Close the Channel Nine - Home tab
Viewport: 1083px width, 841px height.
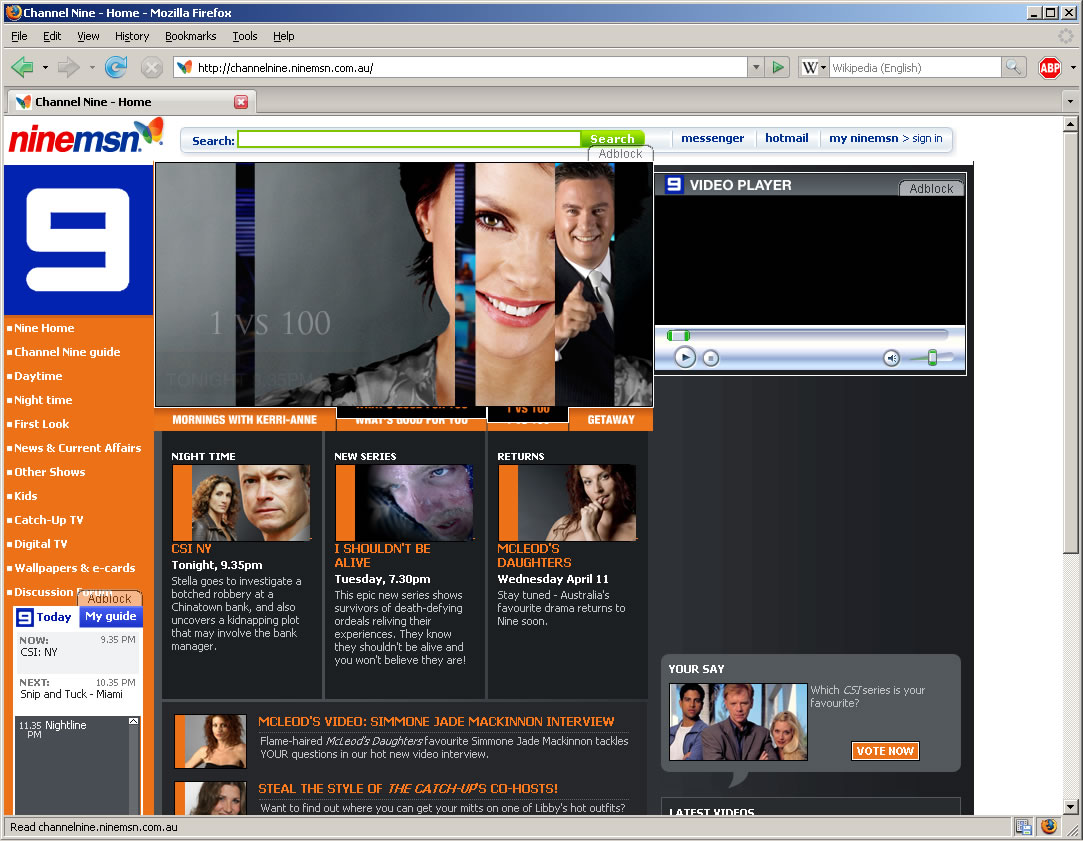(241, 102)
